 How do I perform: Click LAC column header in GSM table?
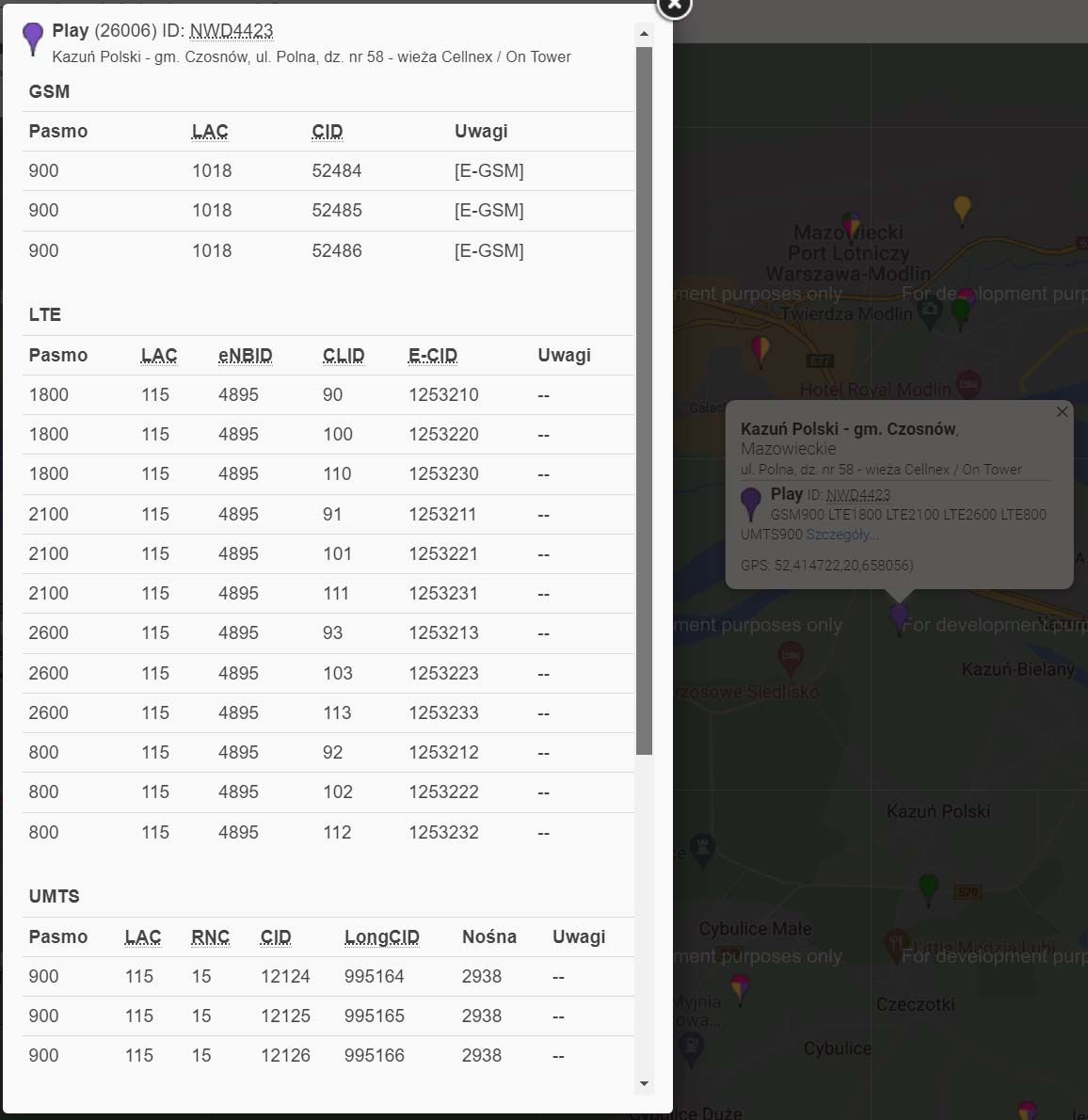210,132
